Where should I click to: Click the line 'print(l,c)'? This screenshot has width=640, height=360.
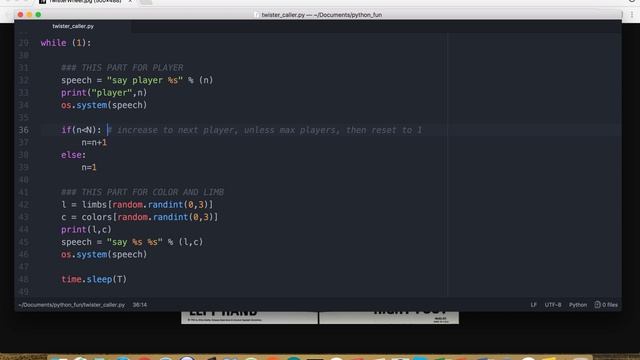point(86,230)
